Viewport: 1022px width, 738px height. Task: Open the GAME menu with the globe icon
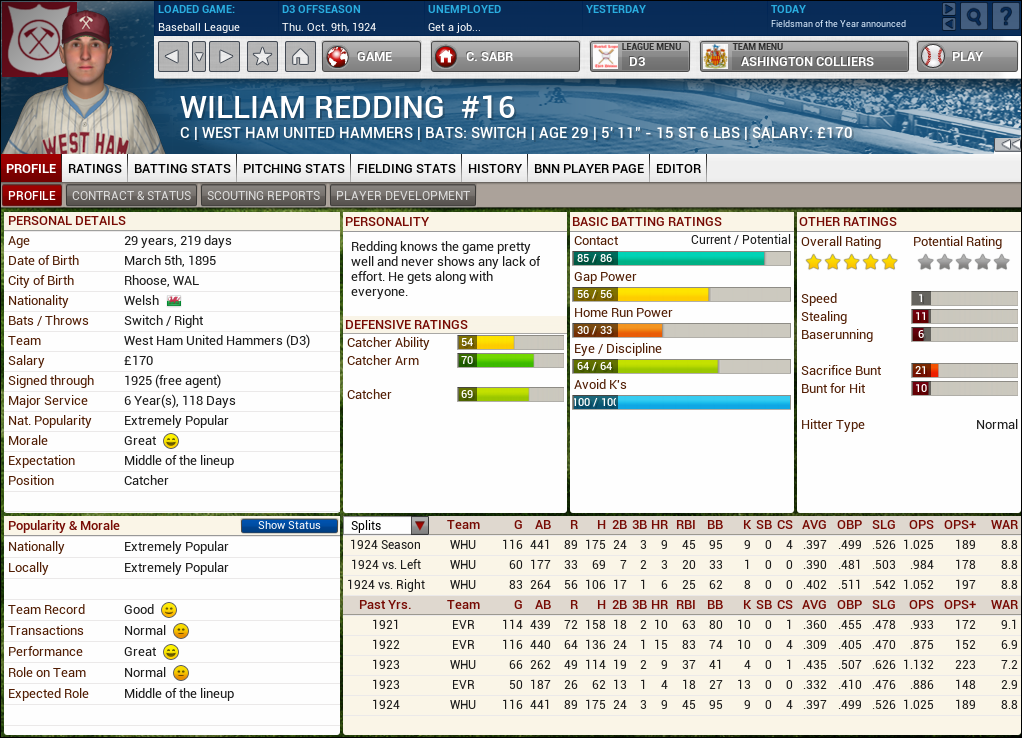[x=370, y=56]
